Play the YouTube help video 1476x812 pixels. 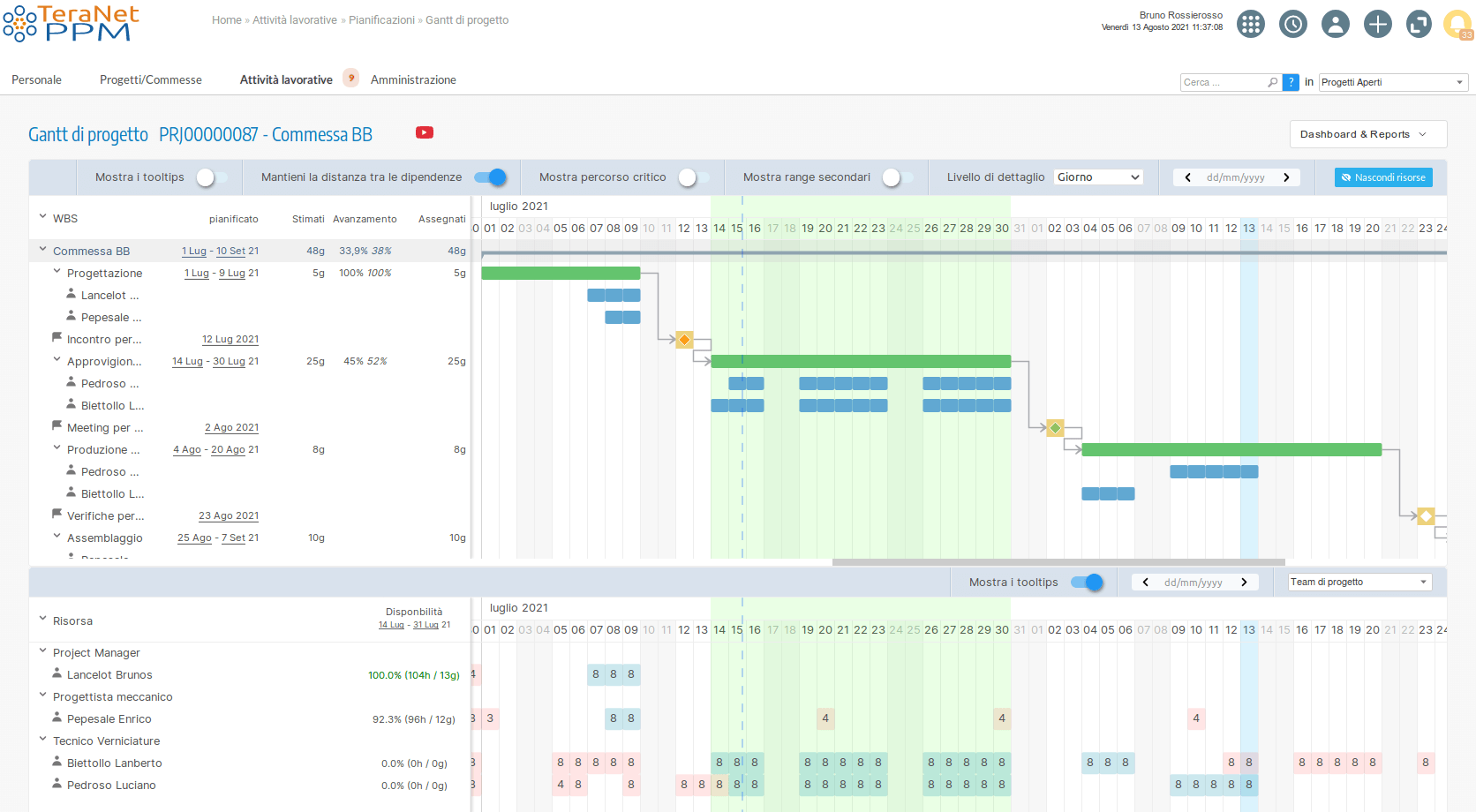click(425, 132)
